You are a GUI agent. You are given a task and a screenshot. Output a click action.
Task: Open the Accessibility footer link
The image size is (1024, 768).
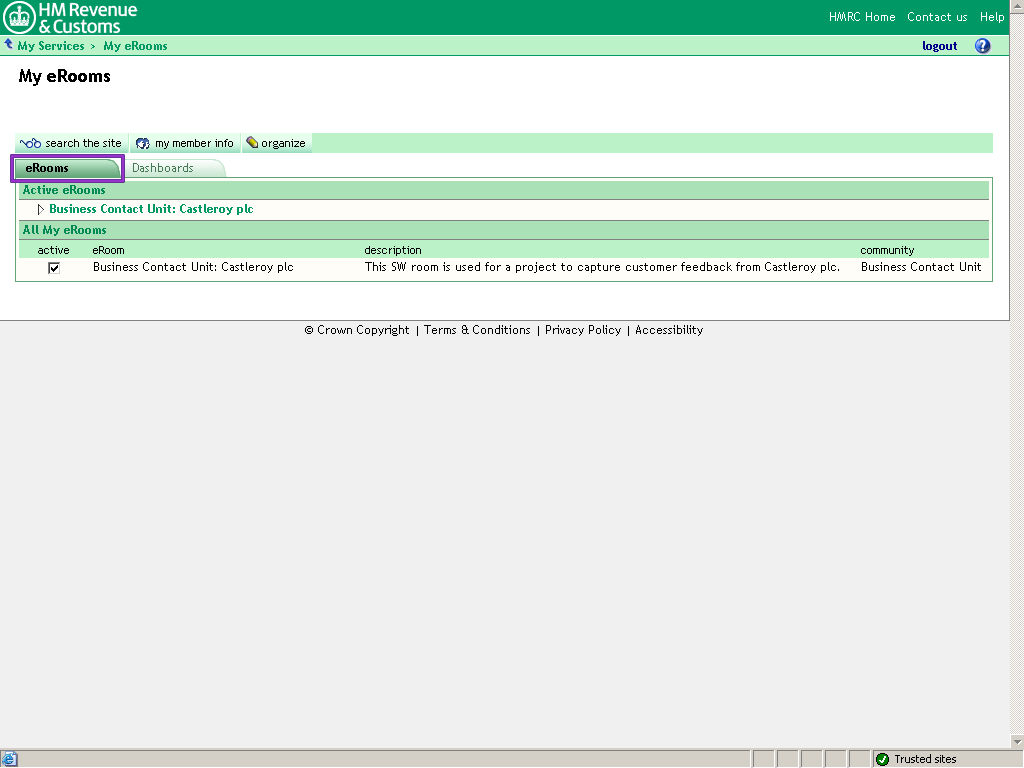[669, 330]
